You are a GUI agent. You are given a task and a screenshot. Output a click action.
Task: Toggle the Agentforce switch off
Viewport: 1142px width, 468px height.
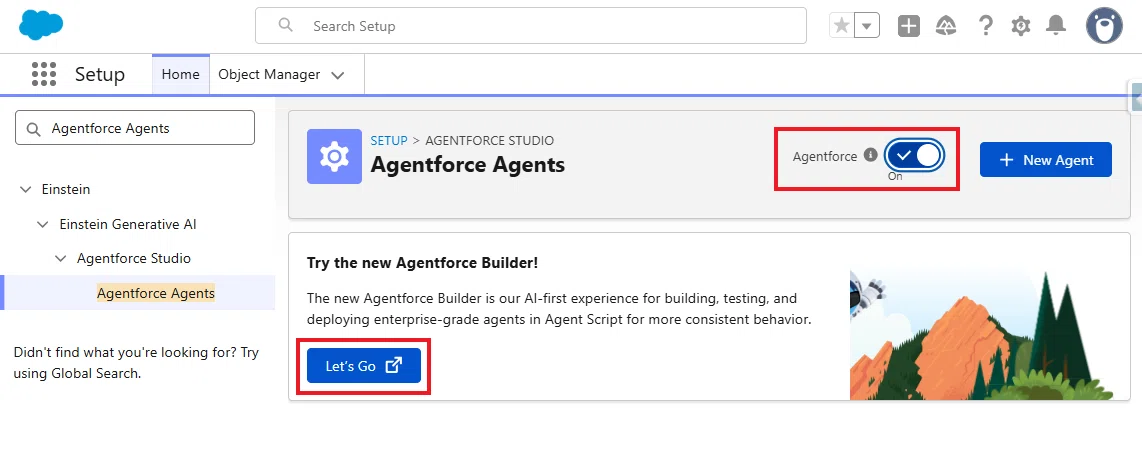coord(914,156)
